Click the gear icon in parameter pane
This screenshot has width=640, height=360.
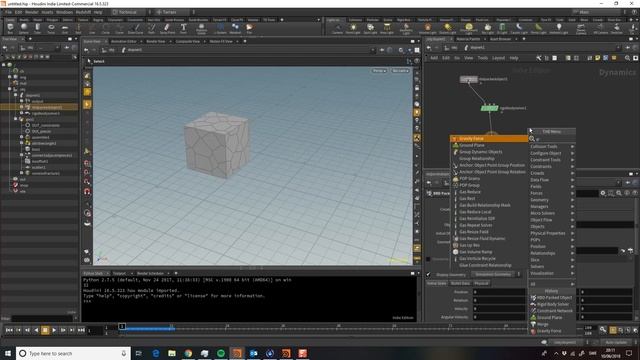point(603,193)
